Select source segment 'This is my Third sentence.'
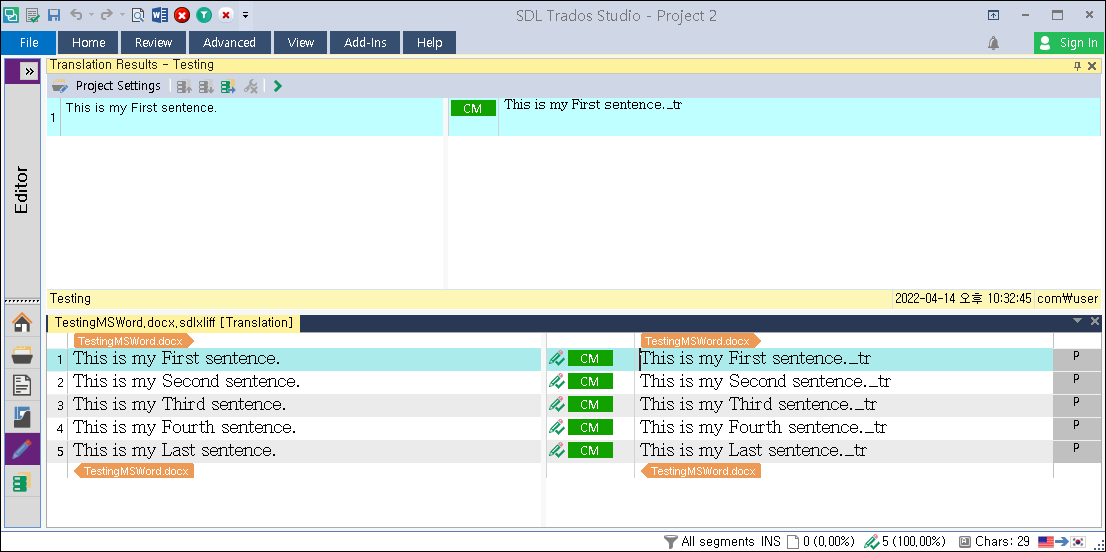 pyautogui.click(x=180, y=405)
